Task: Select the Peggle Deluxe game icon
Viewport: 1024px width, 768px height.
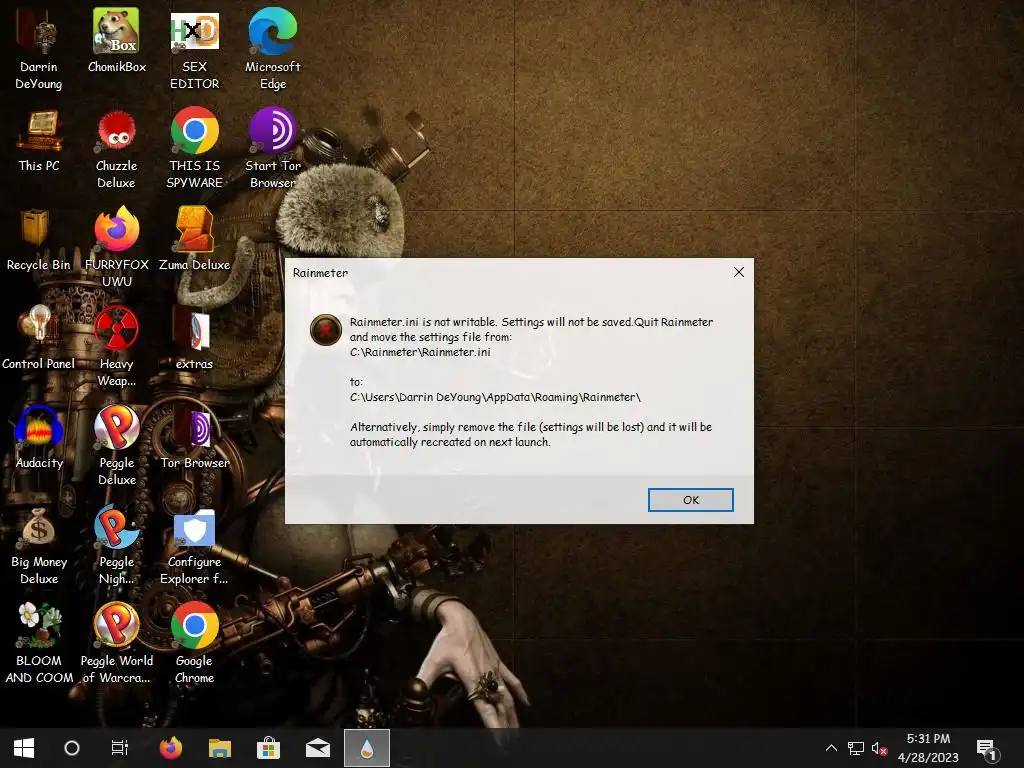Action: (116, 446)
